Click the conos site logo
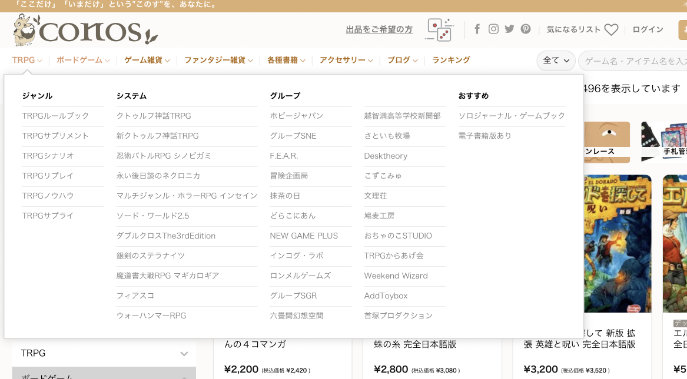Image resolution: width=687 pixels, height=379 pixels. coord(85,30)
